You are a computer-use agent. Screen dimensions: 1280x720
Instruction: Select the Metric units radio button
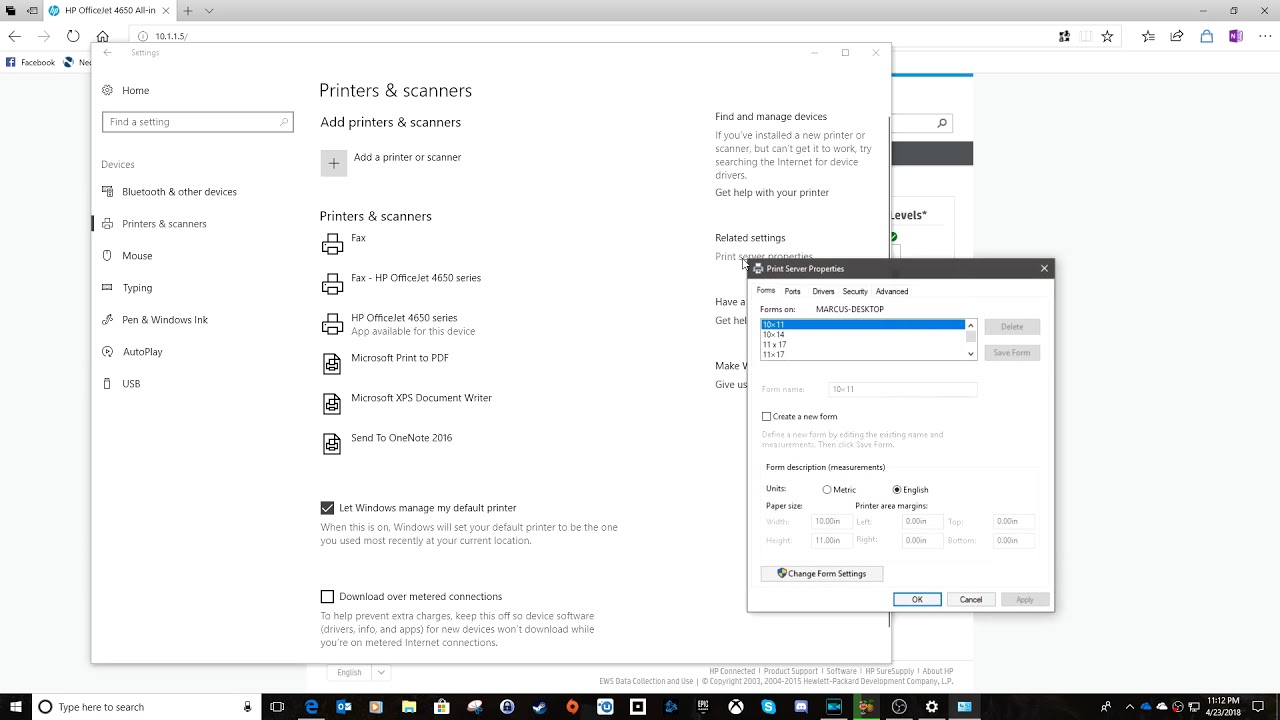(827, 490)
